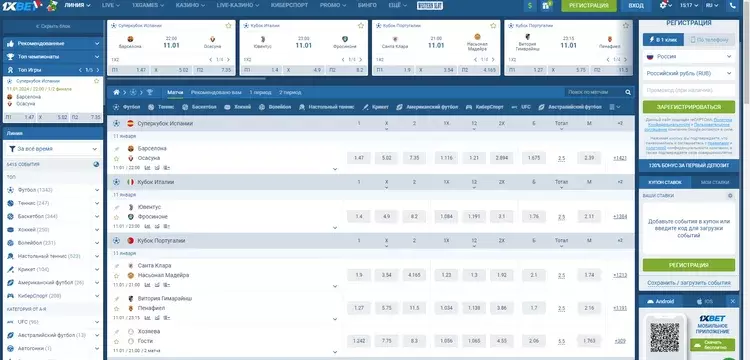Screen dimensions: 750x360
Task: Open statistics icon under Барселона–Осасуна match
Action: click(147, 168)
